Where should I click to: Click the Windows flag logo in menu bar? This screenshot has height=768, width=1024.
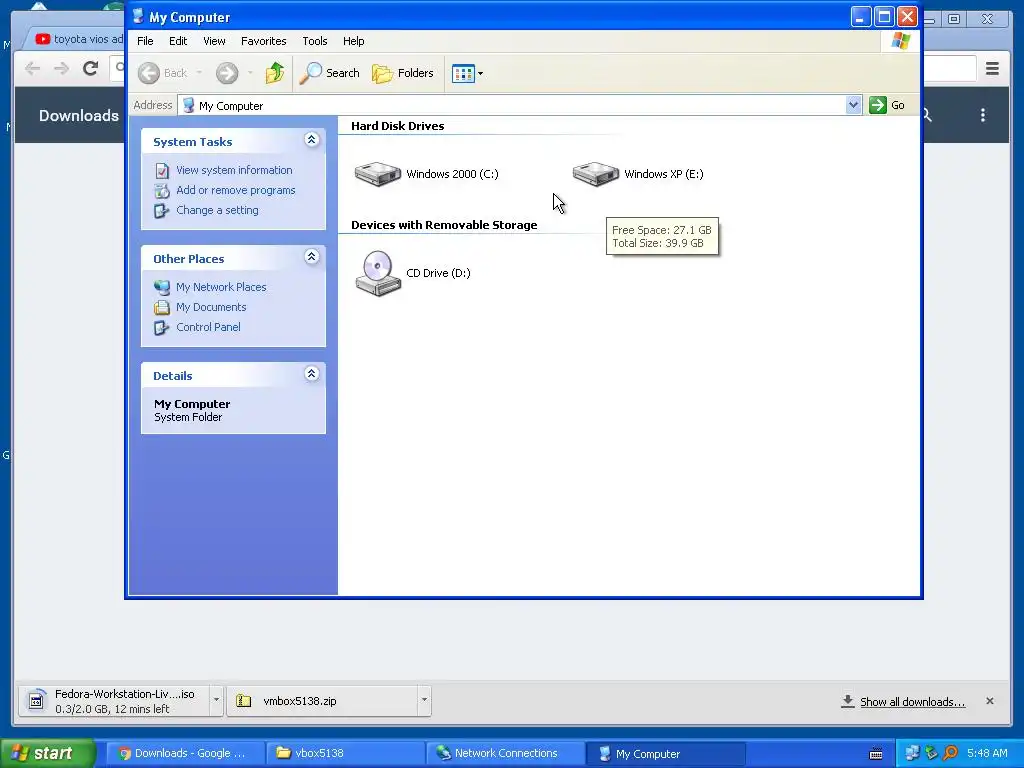coord(901,41)
